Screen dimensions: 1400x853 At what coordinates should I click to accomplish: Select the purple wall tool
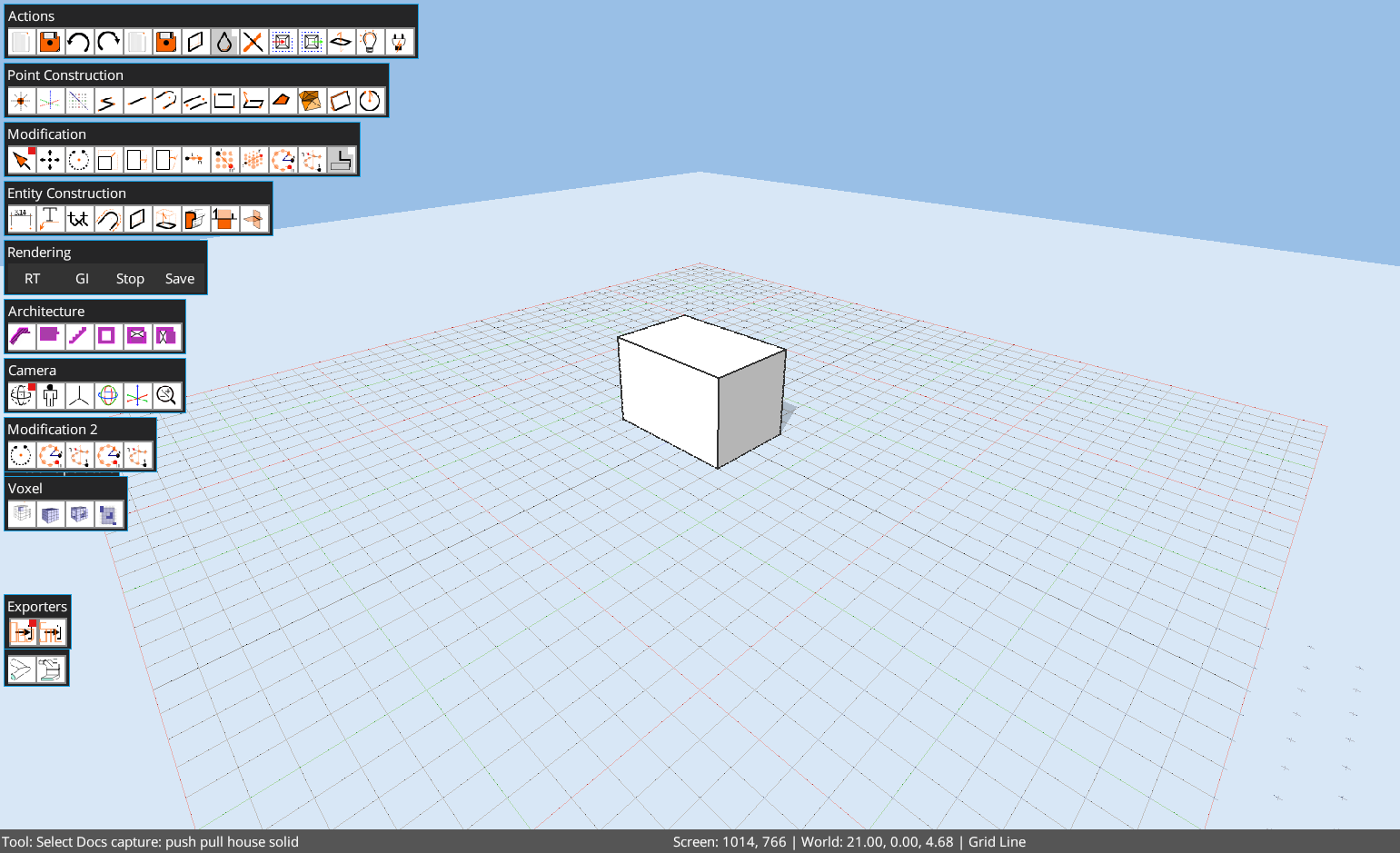(x=21, y=337)
